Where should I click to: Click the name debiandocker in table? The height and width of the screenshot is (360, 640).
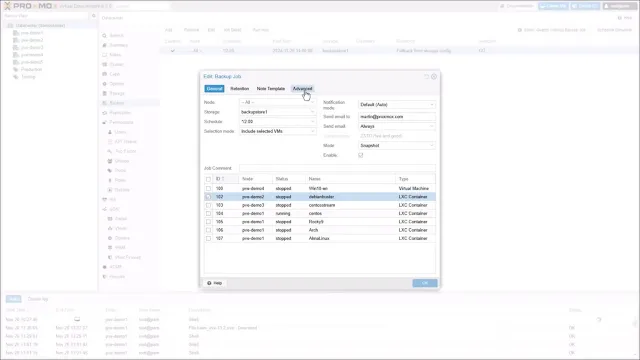321,197
